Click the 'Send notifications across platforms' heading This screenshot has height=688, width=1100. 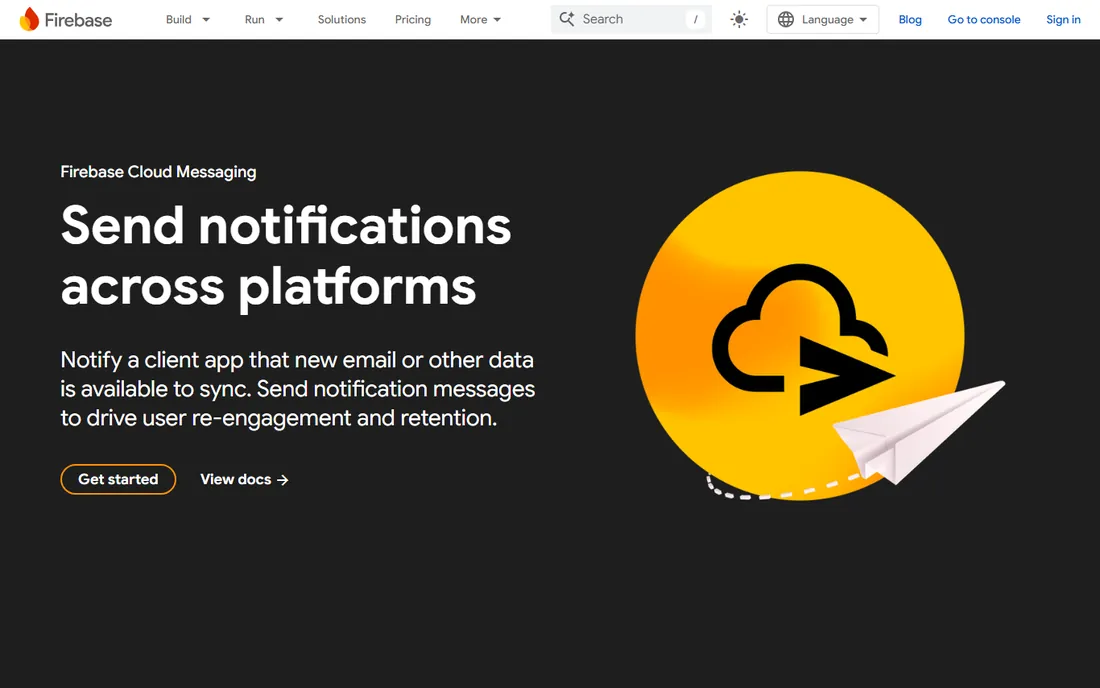pyautogui.click(x=286, y=257)
